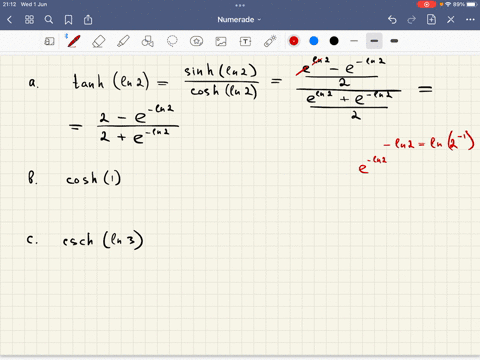Open the more options ellipsis menu

tap(470, 20)
